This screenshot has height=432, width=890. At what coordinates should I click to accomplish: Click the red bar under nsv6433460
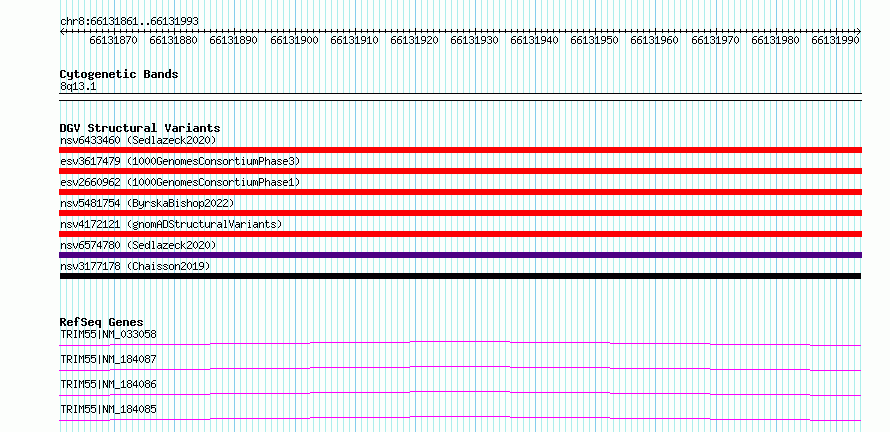pyautogui.click(x=460, y=150)
